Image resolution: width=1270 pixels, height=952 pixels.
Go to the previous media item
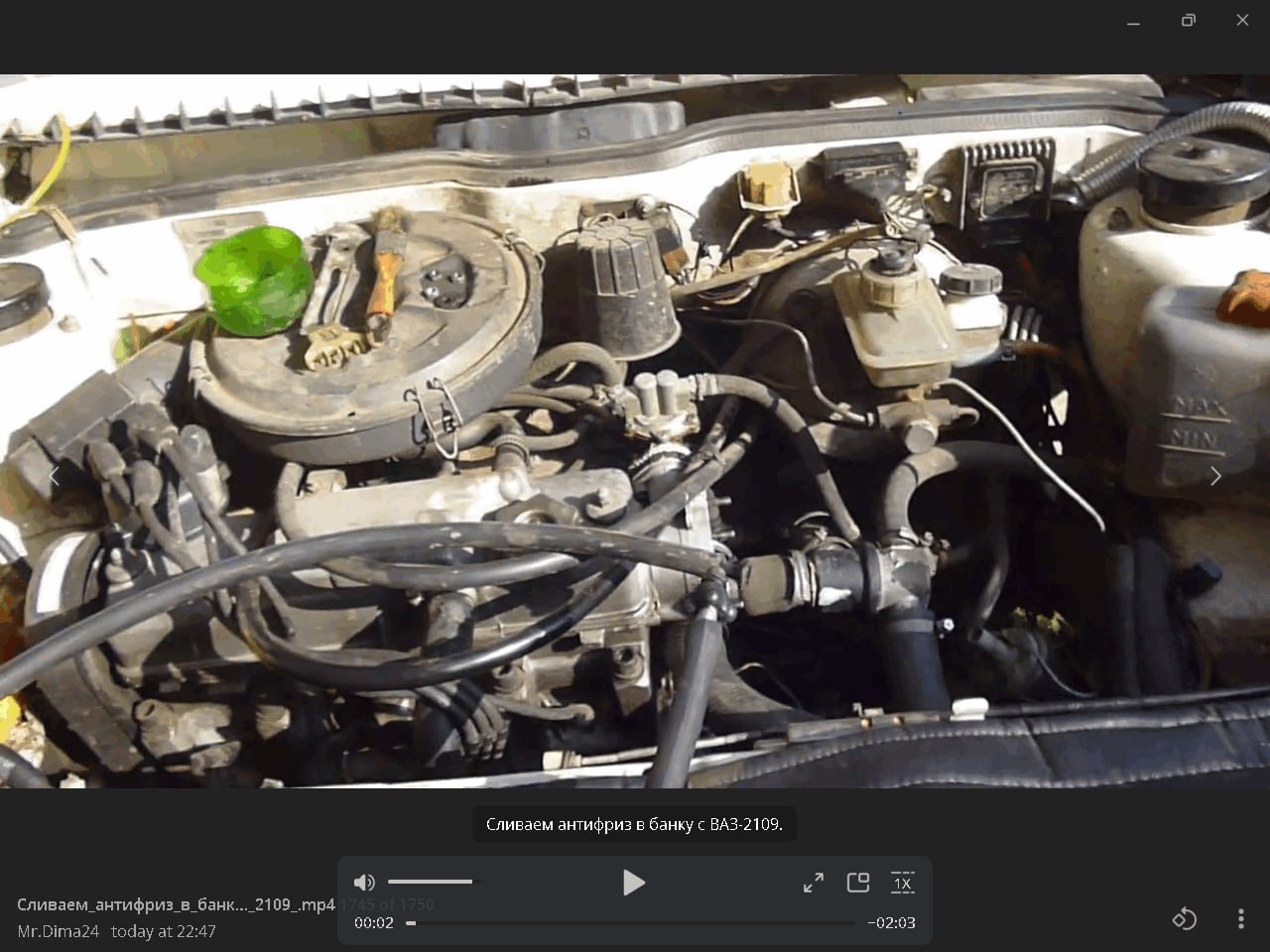[x=55, y=476]
